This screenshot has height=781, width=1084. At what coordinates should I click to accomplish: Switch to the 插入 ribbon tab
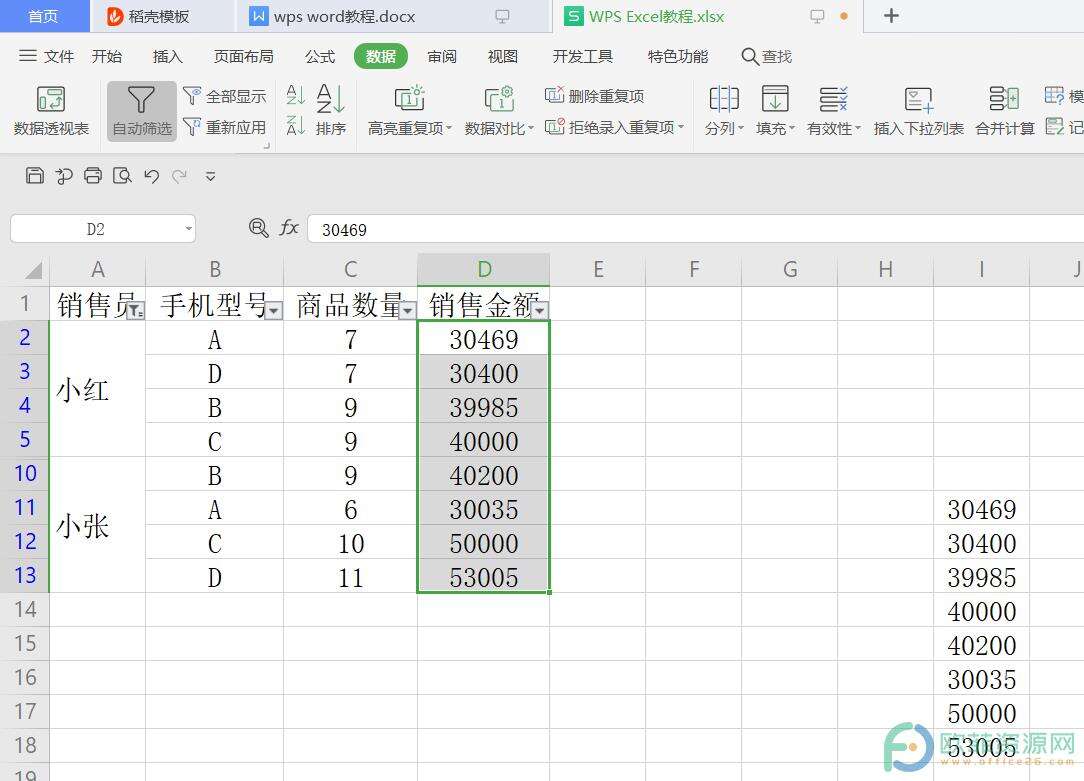(x=167, y=57)
